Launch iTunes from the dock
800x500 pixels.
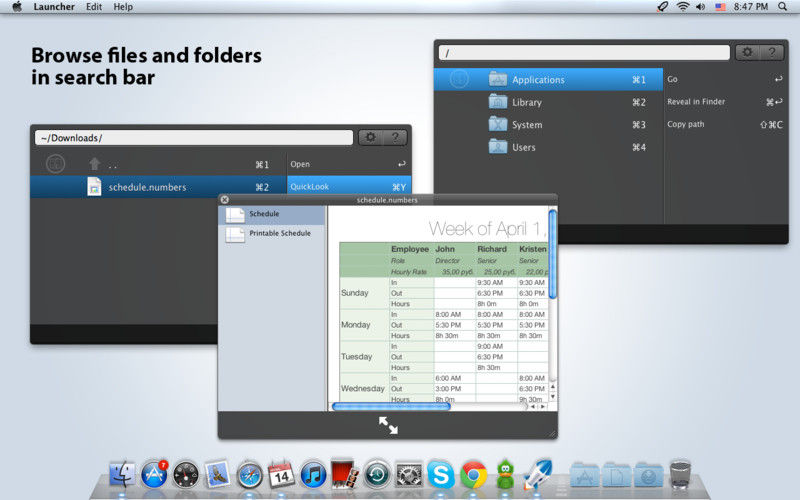[313, 476]
